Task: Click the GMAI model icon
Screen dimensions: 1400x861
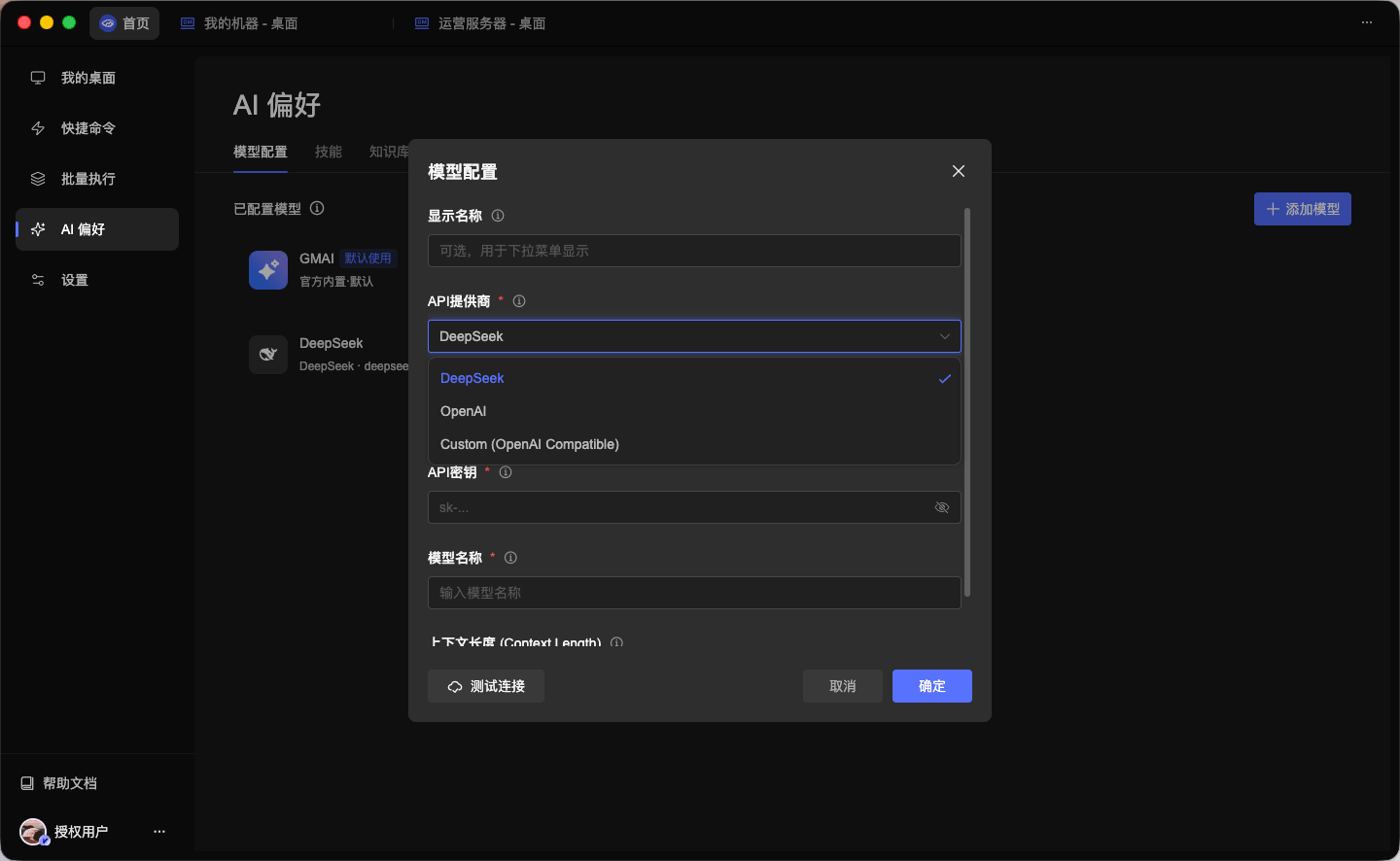Action: 268,270
